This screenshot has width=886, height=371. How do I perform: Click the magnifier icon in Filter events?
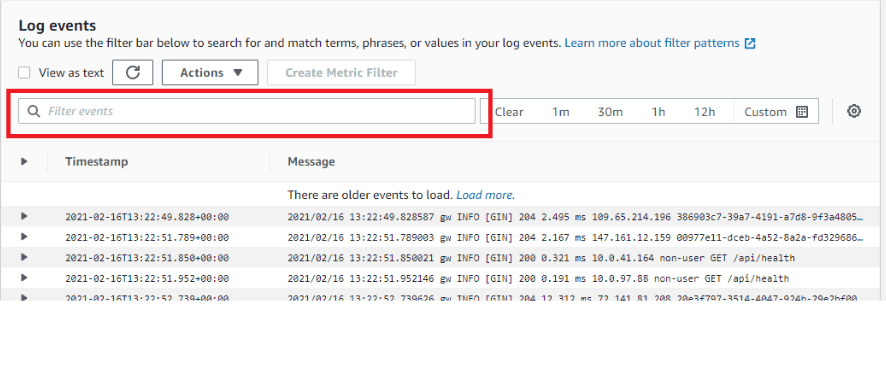point(34,111)
